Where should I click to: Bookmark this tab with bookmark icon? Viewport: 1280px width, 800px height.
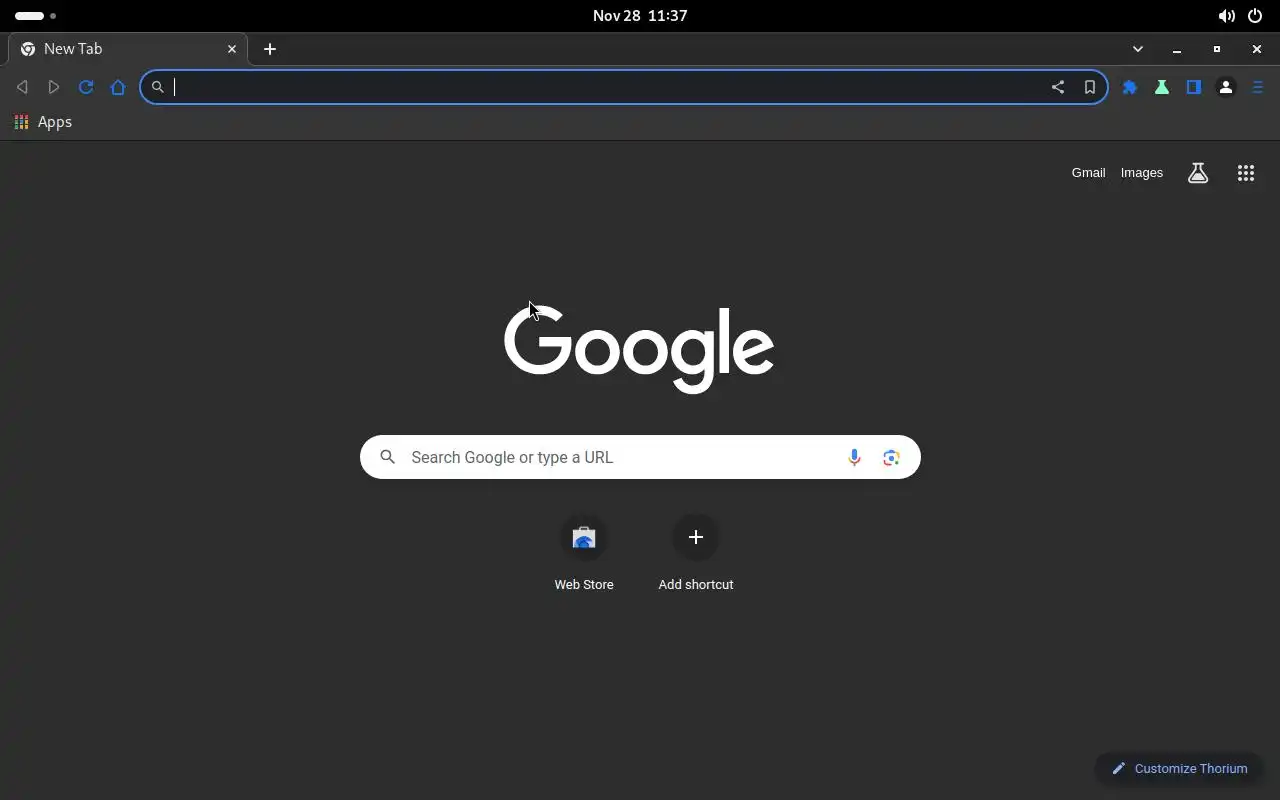tap(1090, 87)
